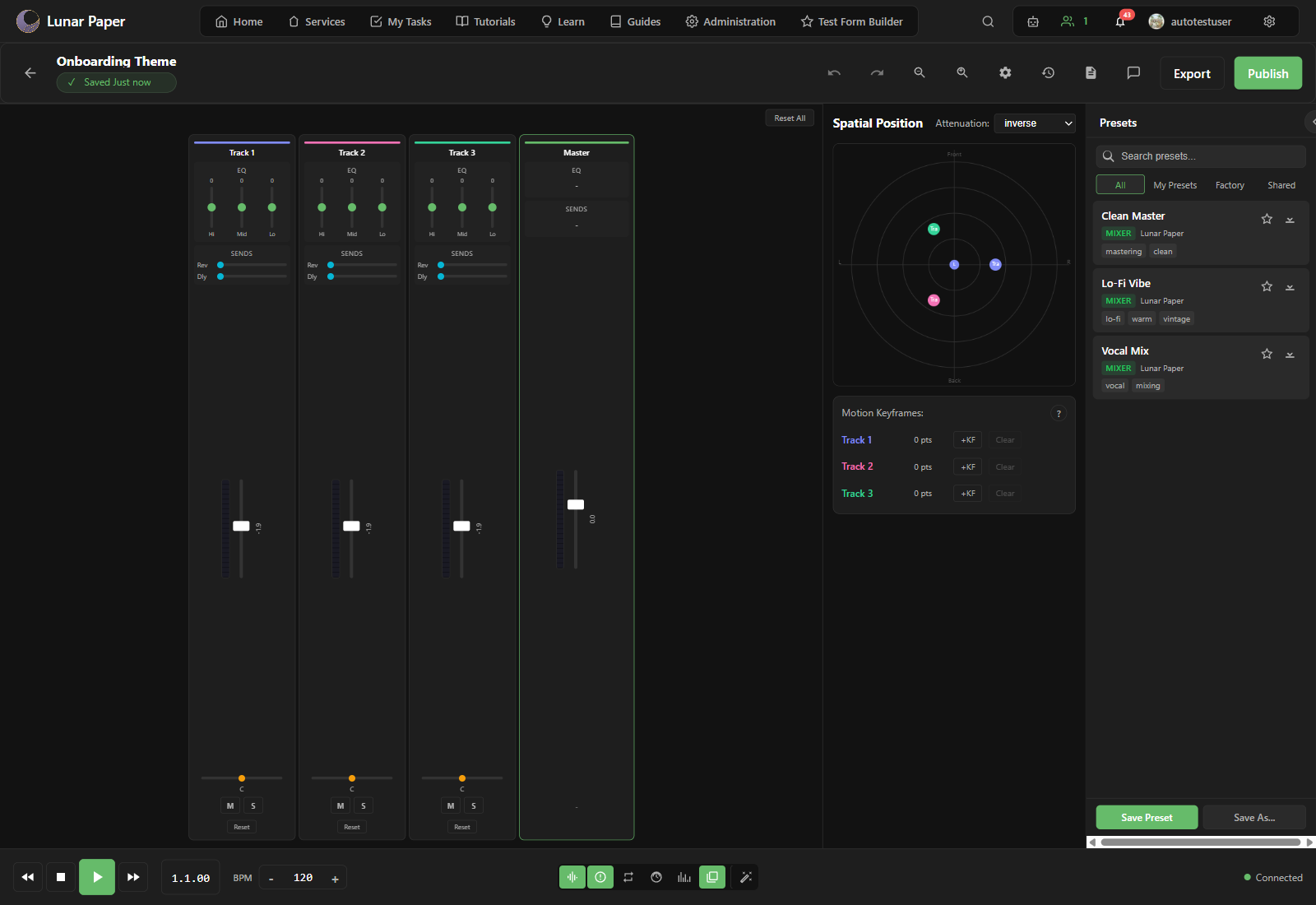The width and height of the screenshot is (1316, 905).
Task: Toggle the waveform view button
Action: [x=572, y=877]
